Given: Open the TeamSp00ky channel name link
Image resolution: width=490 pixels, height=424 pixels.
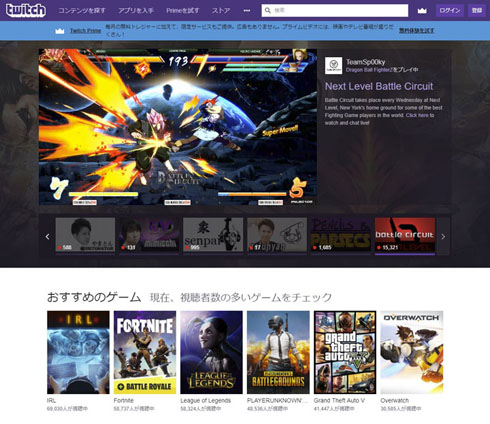Looking at the screenshot, I should coord(365,62).
